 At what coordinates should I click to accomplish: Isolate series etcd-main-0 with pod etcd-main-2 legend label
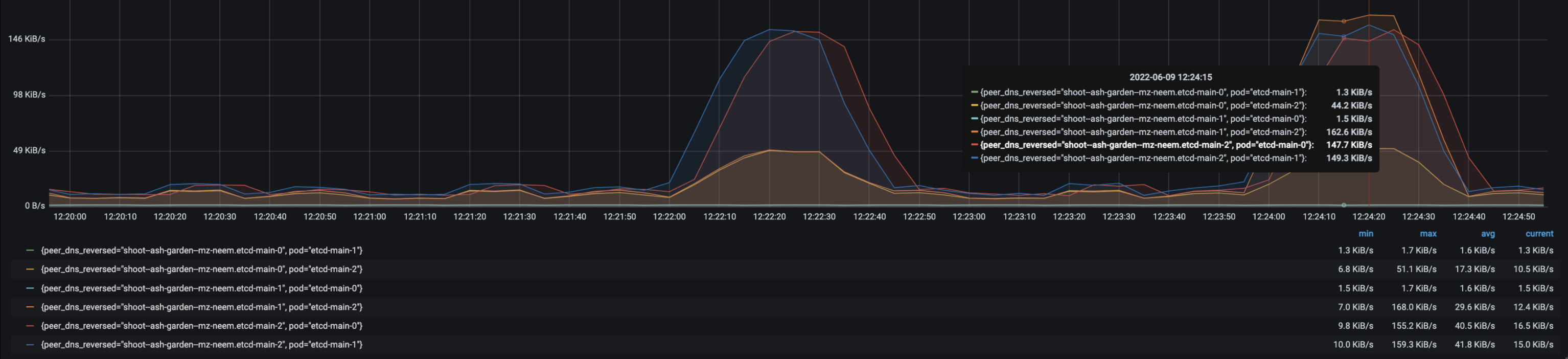click(201, 270)
